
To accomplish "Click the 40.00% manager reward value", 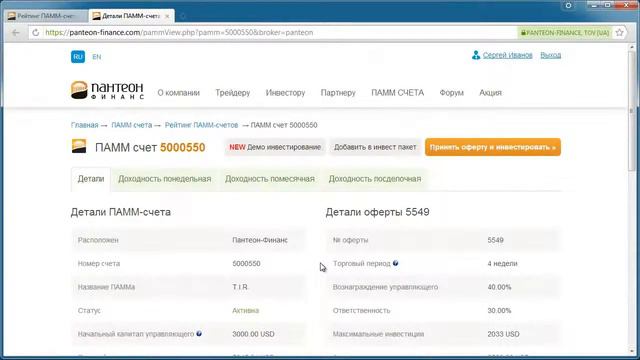I will coord(499,287).
